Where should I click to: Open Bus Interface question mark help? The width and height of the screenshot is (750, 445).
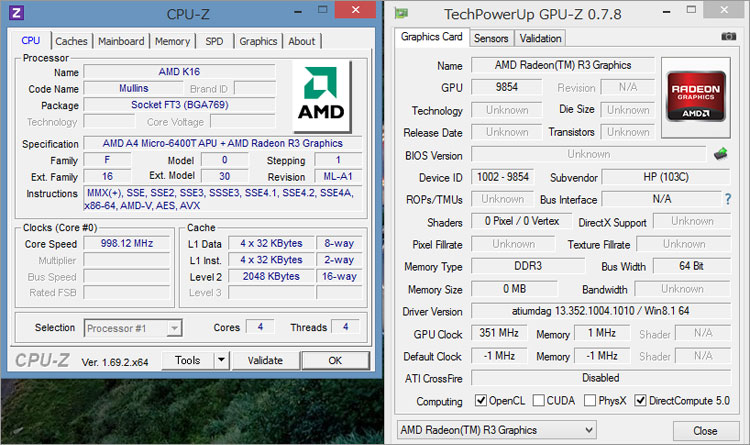pos(728,199)
